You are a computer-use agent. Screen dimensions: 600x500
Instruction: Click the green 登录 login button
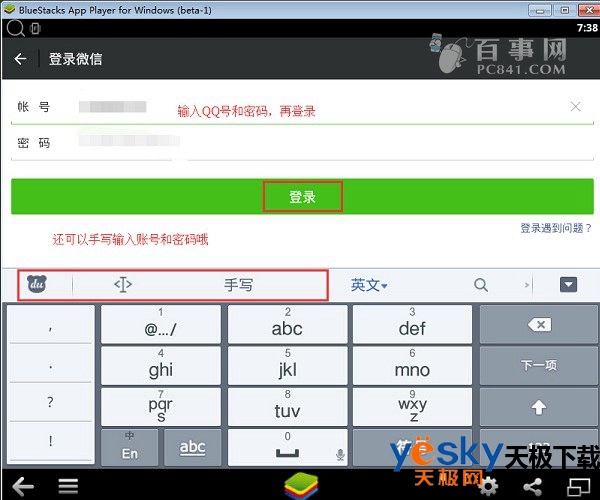[x=302, y=197]
